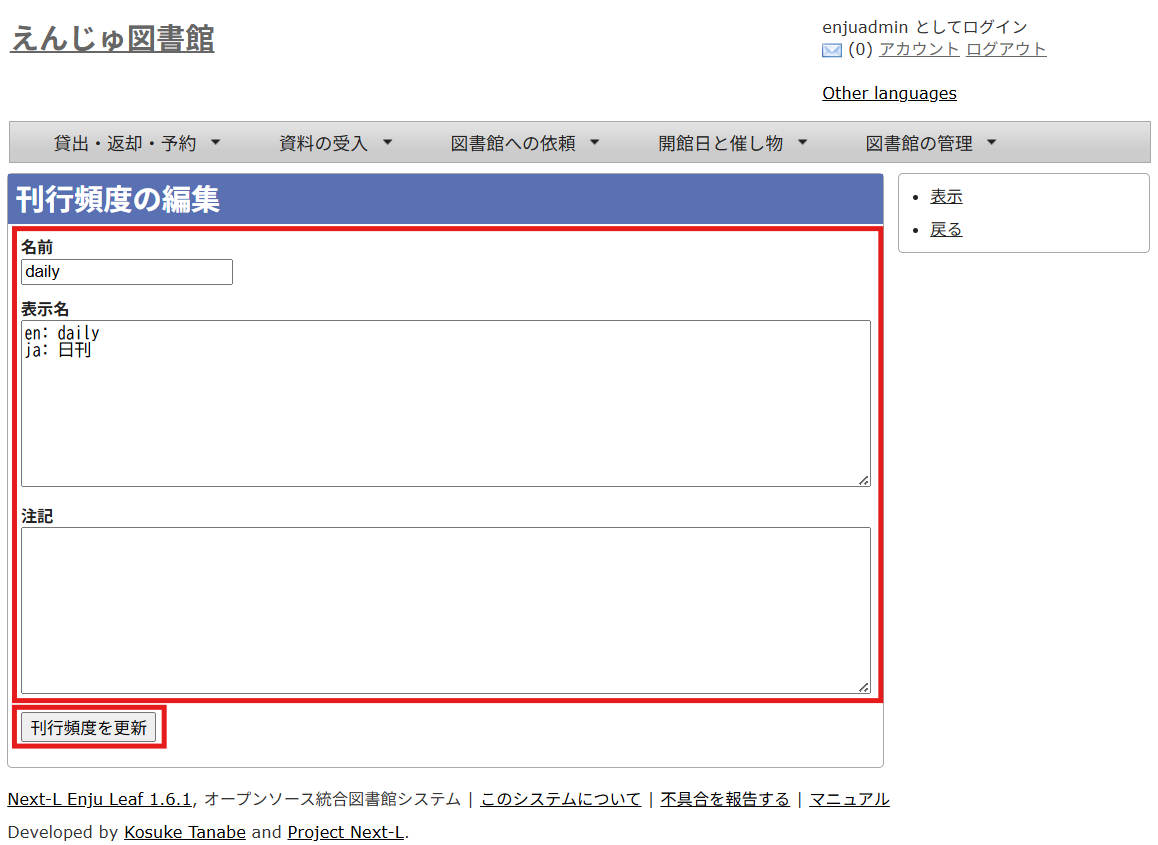Click the 刊行頻度の編集 page heading

[x=118, y=199]
